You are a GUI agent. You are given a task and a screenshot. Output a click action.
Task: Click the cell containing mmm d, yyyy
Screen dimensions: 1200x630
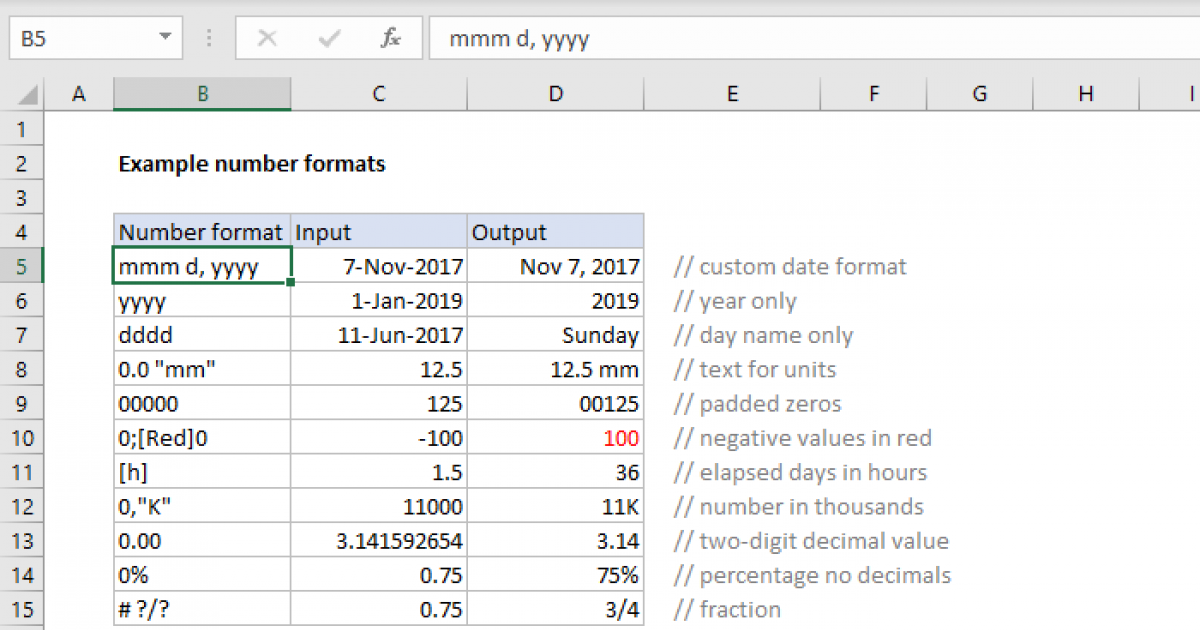point(200,266)
